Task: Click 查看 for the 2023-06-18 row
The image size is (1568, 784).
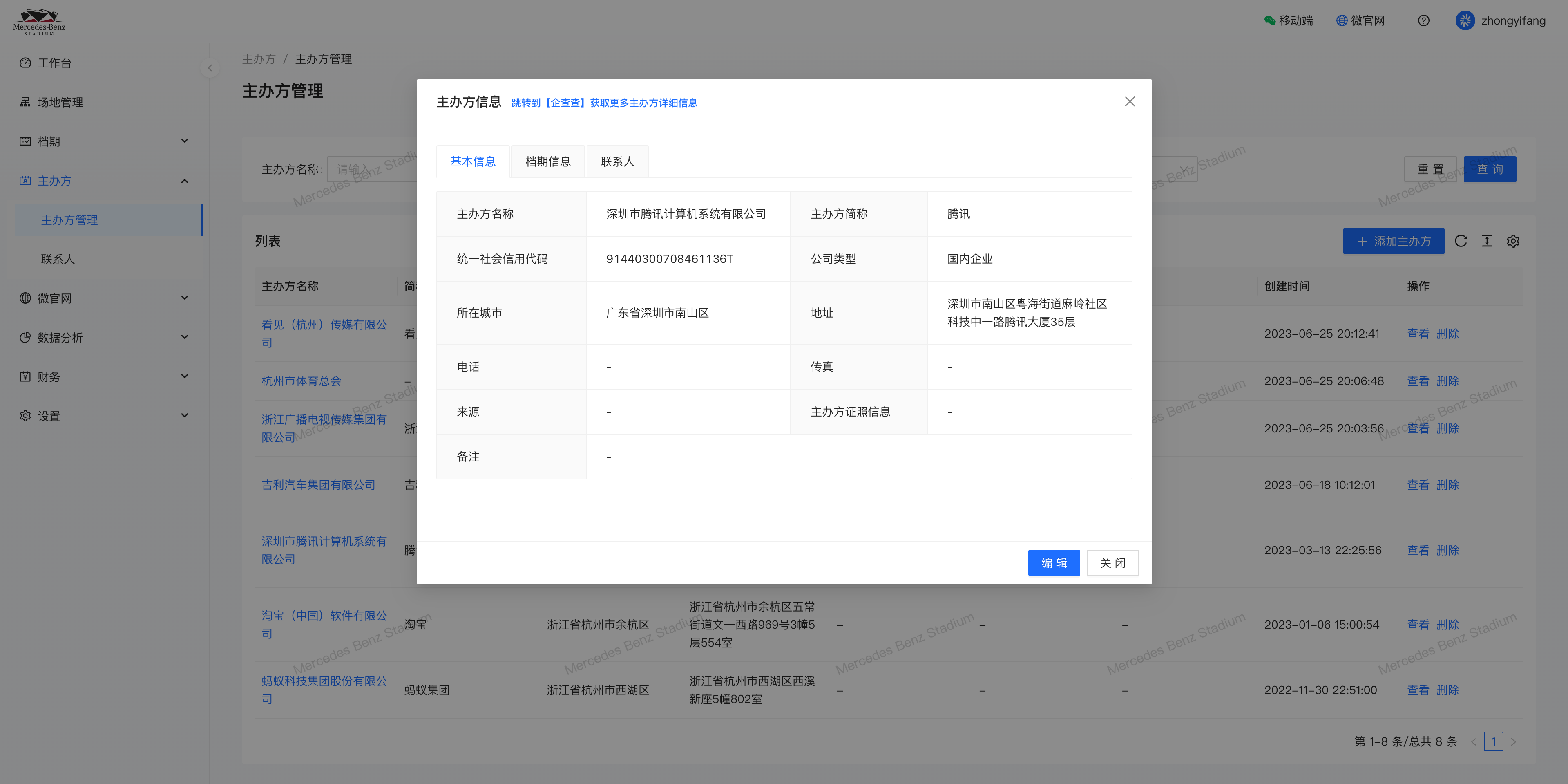Action: click(1418, 485)
